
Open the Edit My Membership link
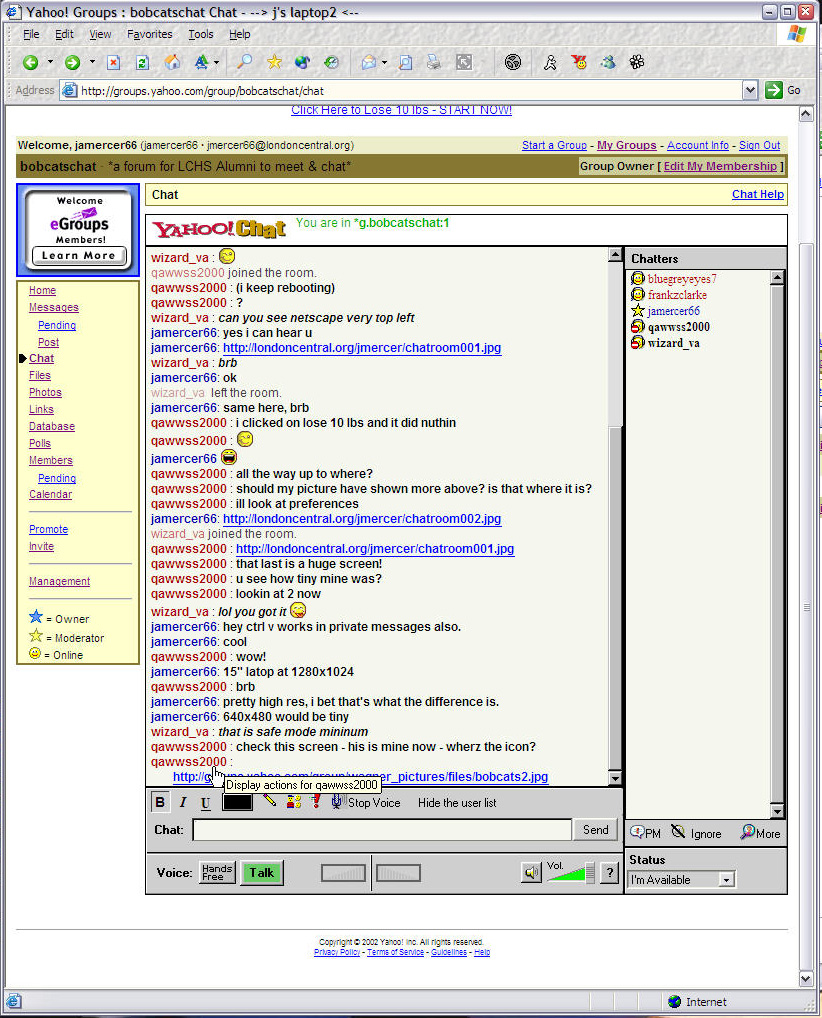(720, 166)
